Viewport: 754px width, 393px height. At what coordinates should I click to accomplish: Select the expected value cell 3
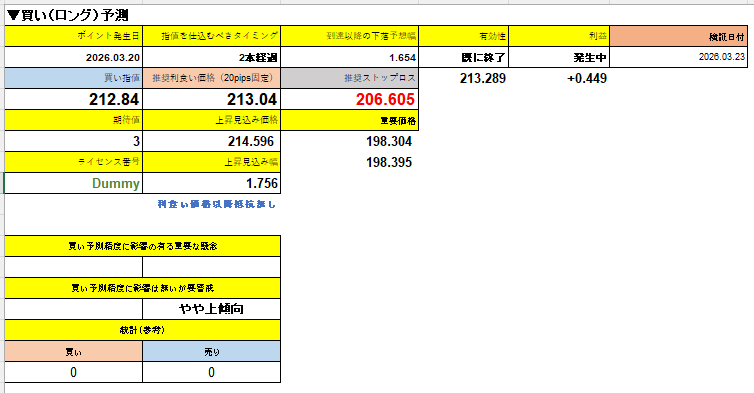(x=74, y=141)
